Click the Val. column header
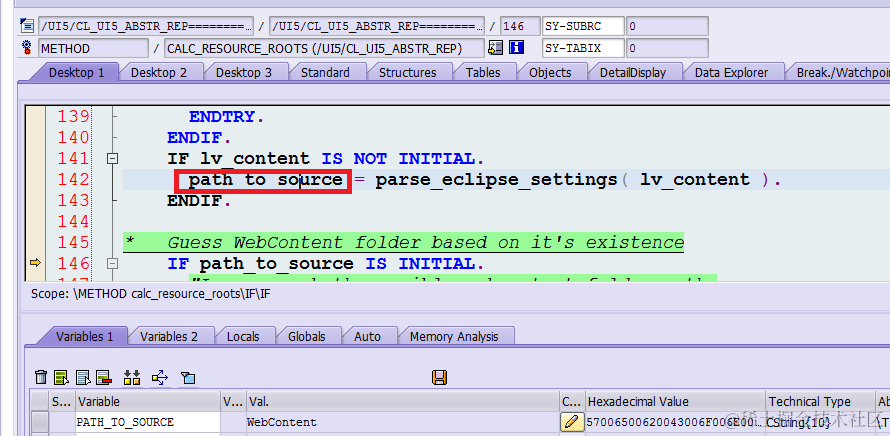 403,401
